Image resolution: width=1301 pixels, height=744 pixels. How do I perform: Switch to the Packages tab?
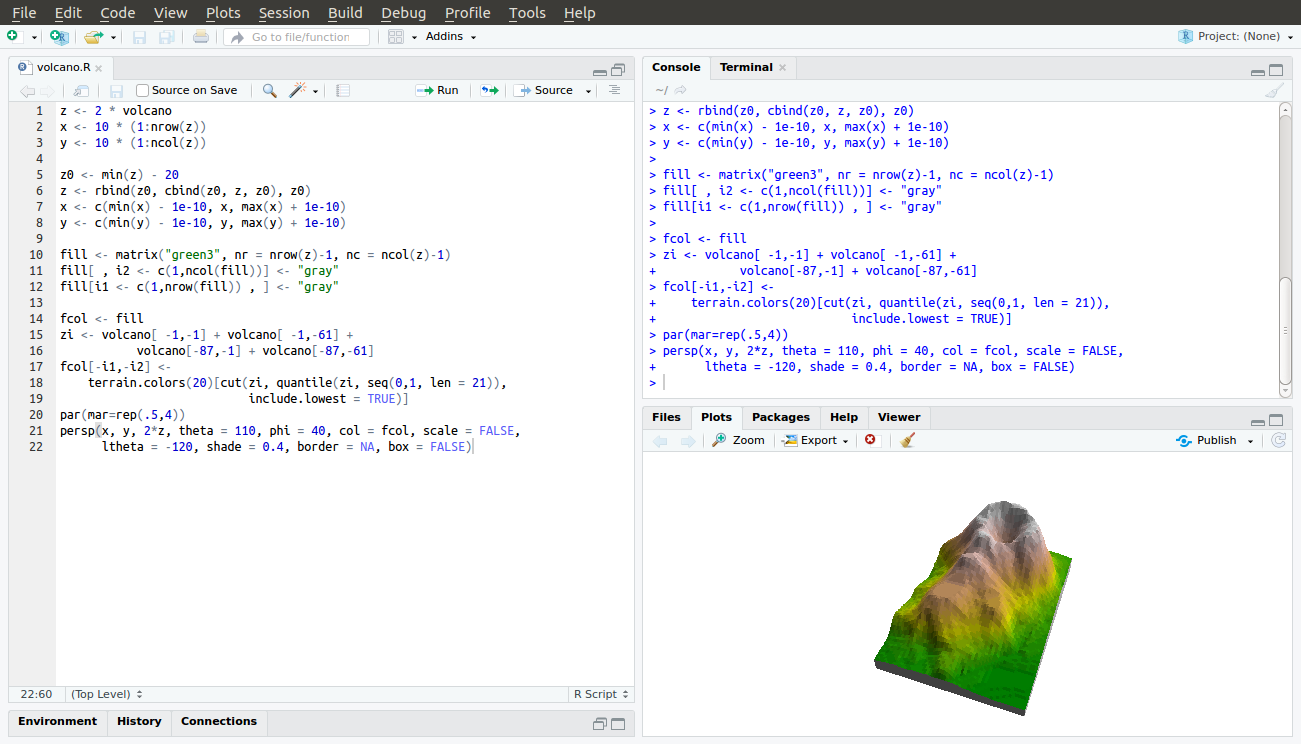click(780, 417)
